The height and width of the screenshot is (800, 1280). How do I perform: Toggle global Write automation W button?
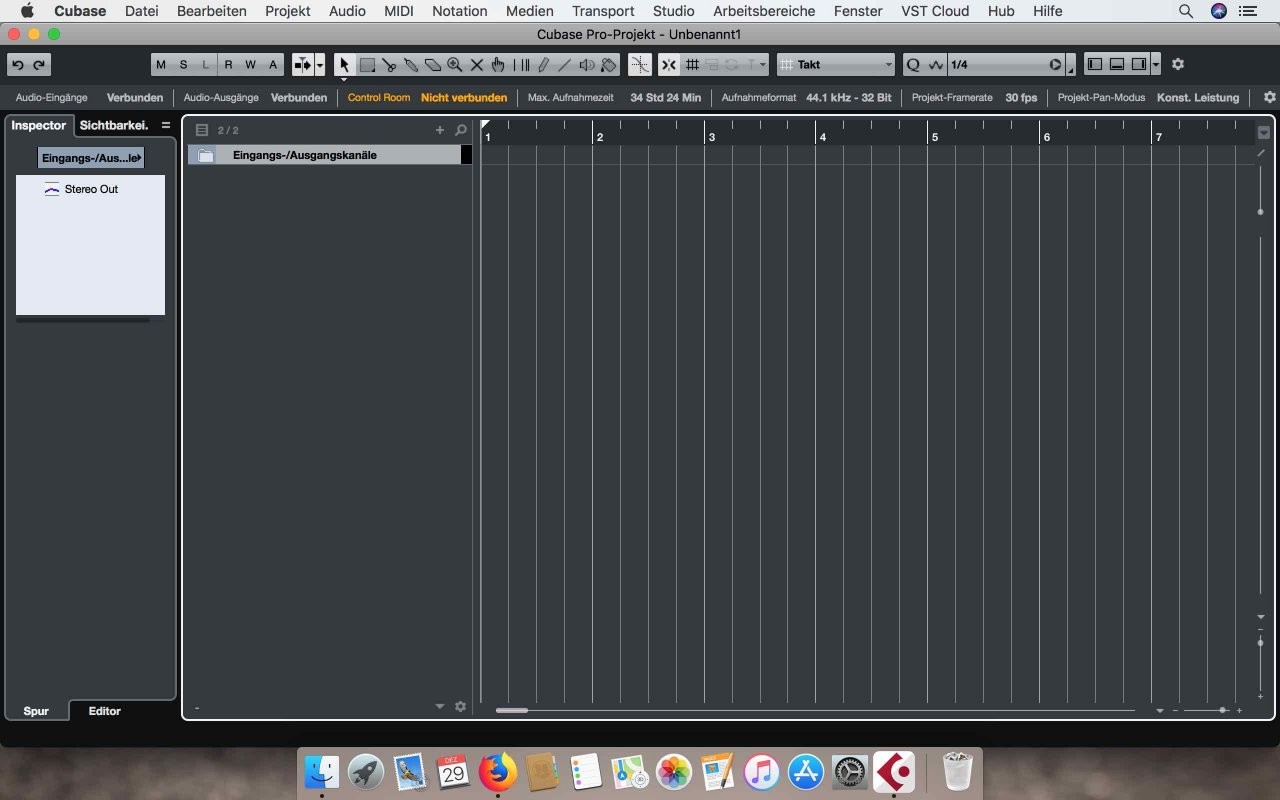250,65
